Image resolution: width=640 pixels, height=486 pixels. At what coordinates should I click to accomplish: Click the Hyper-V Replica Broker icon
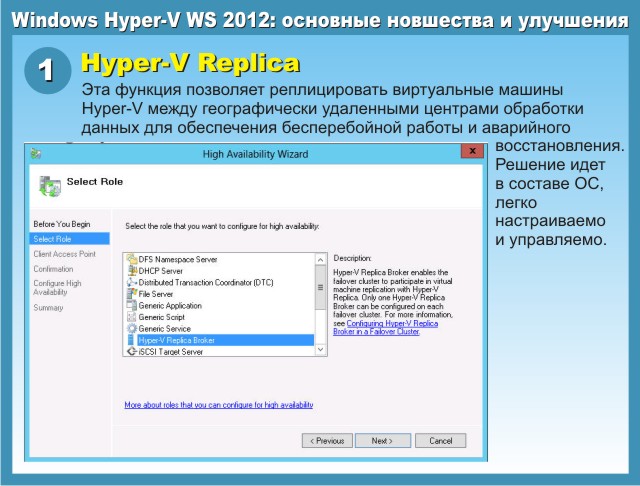131,340
